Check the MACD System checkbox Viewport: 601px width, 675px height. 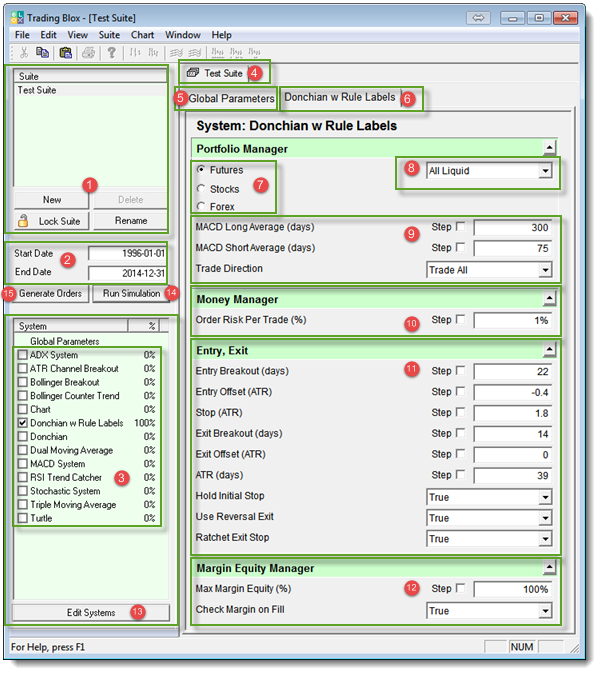[22, 464]
